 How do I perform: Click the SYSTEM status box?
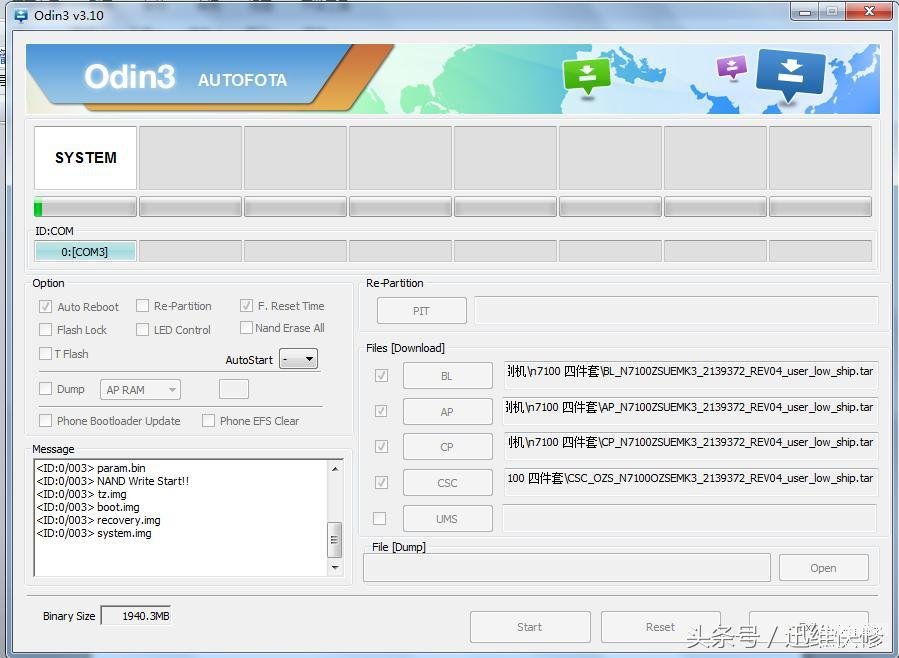point(85,158)
